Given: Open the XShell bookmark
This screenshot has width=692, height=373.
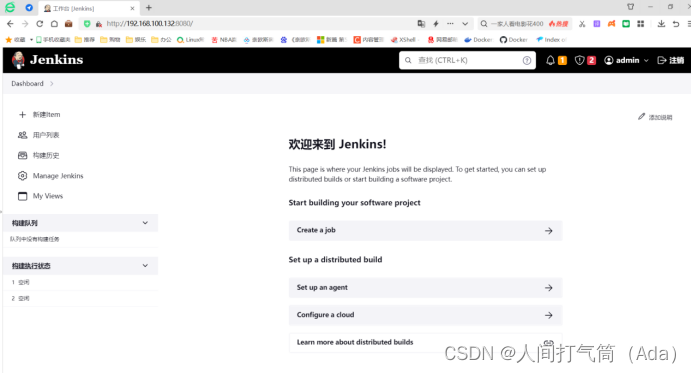Looking at the screenshot, I should pos(404,40).
